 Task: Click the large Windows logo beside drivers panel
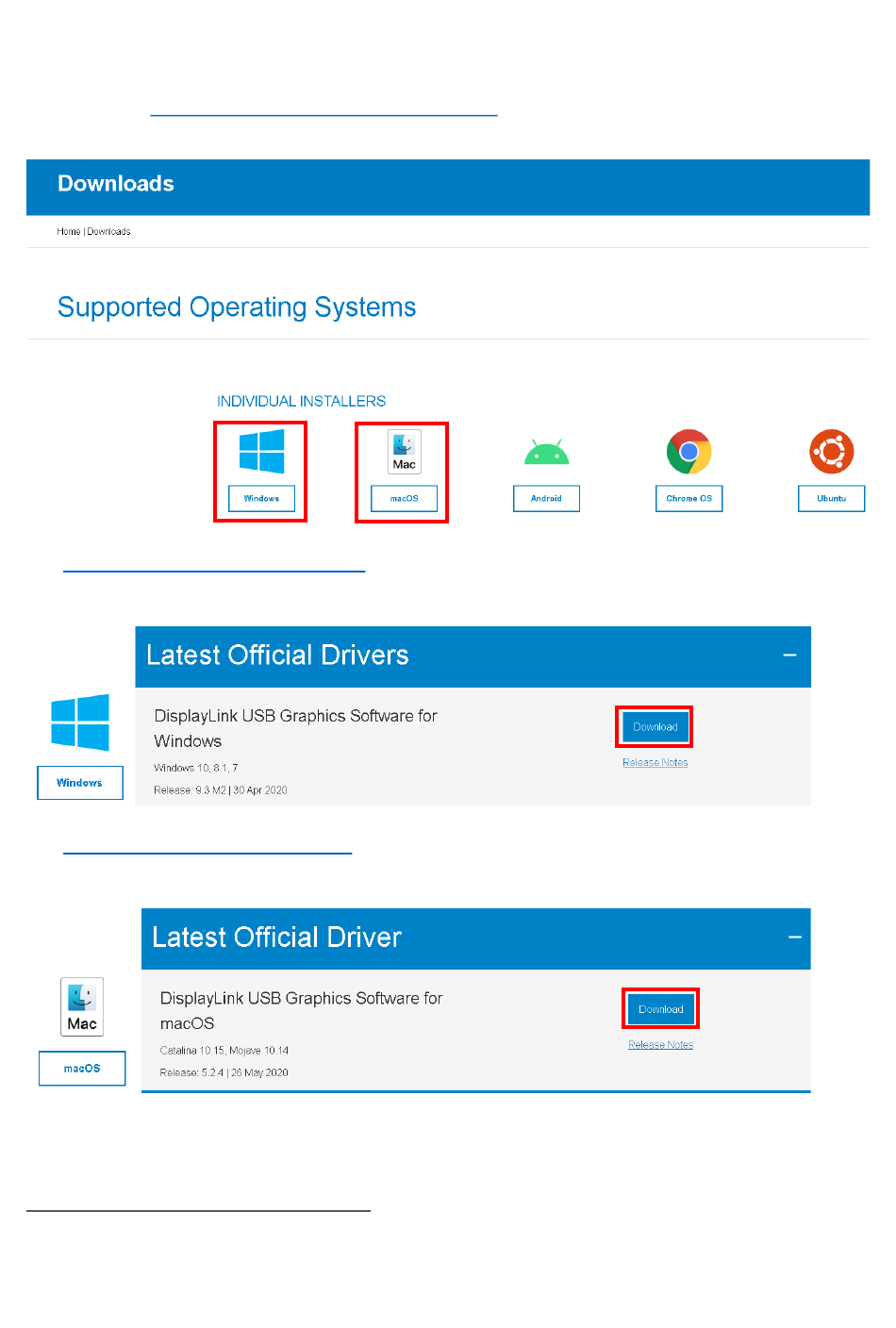(80, 722)
